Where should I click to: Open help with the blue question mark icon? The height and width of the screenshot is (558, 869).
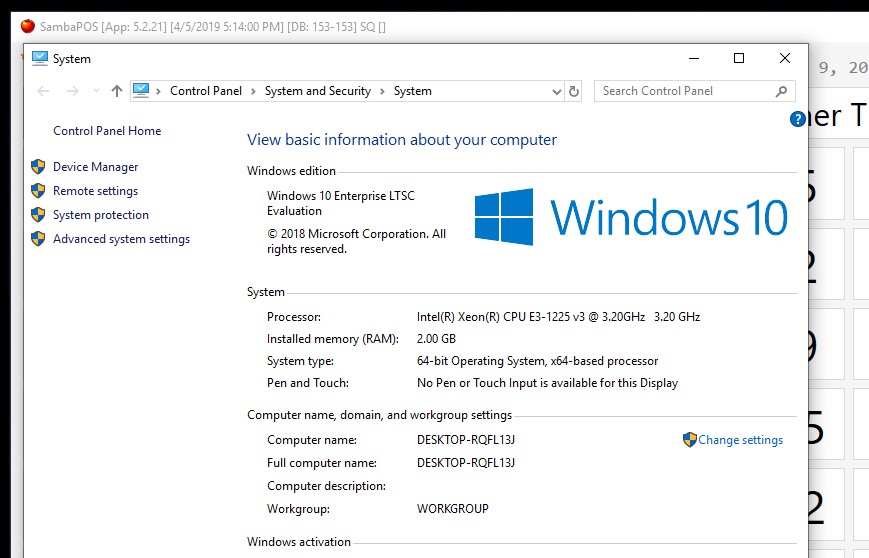tap(797, 119)
